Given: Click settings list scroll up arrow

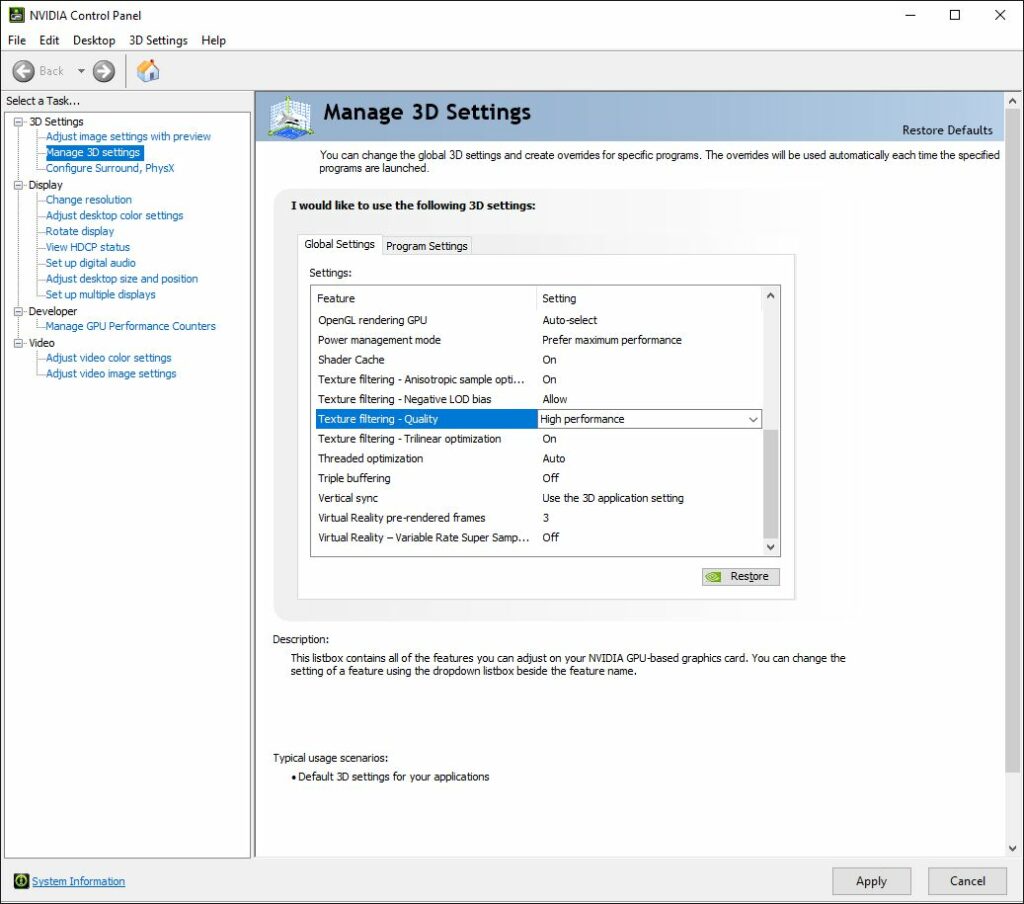Looking at the screenshot, I should pos(771,296).
